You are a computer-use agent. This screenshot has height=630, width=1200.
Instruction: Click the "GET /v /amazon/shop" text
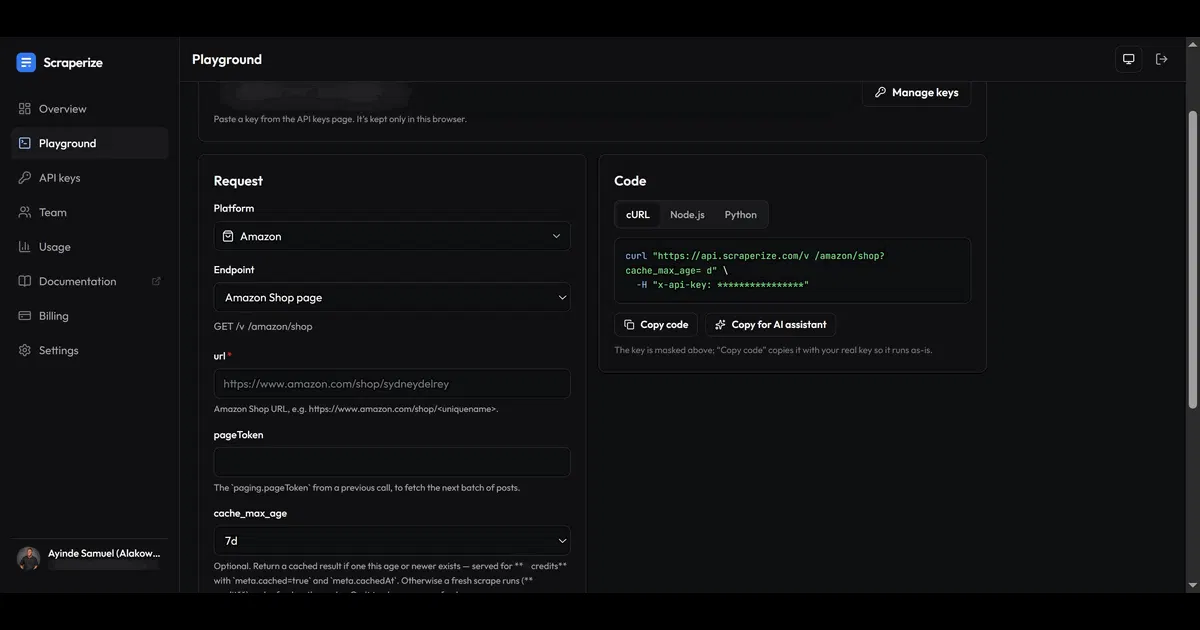point(263,327)
